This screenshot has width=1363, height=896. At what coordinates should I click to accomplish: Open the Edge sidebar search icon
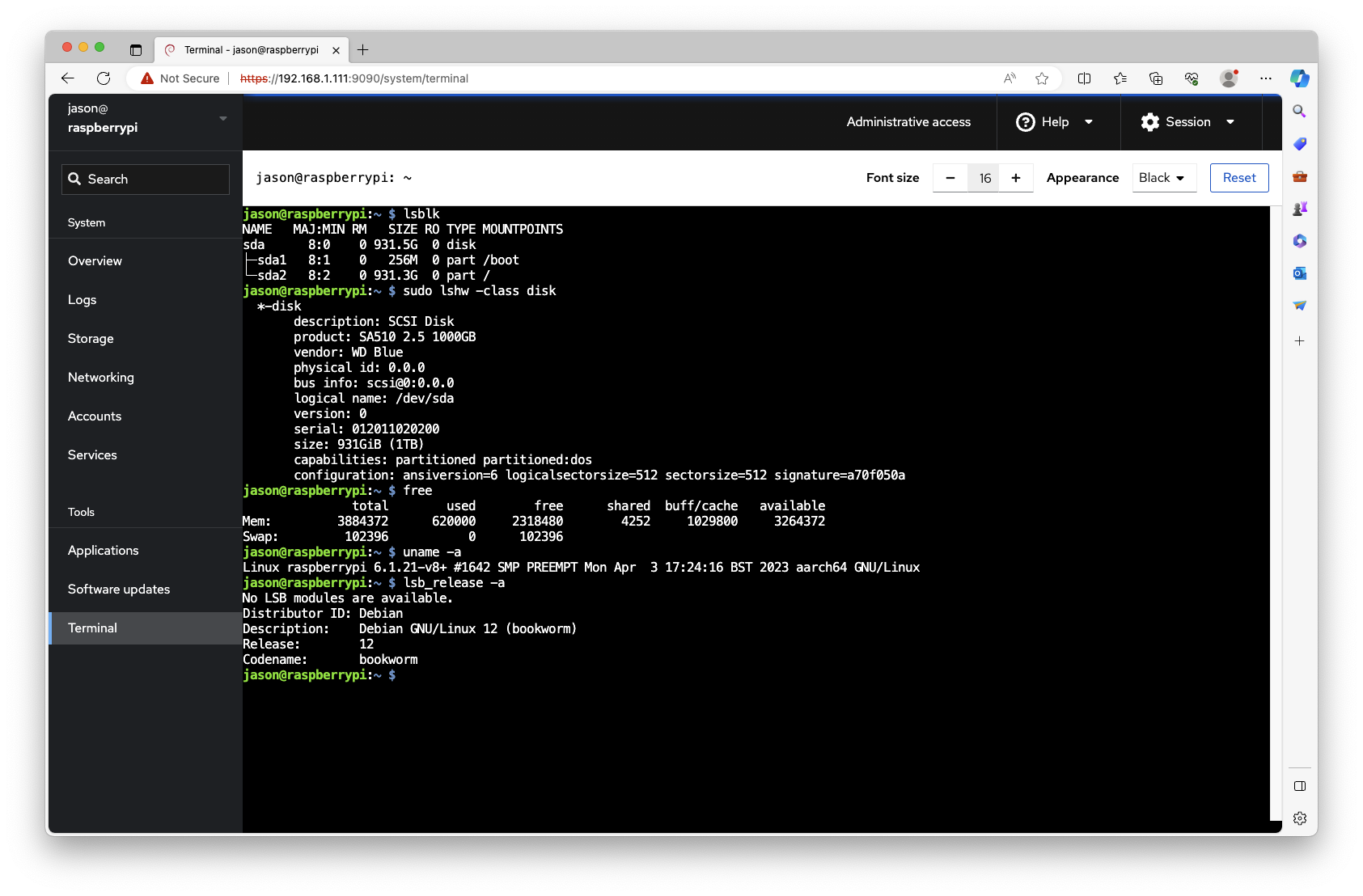click(x=1299, y=112)
